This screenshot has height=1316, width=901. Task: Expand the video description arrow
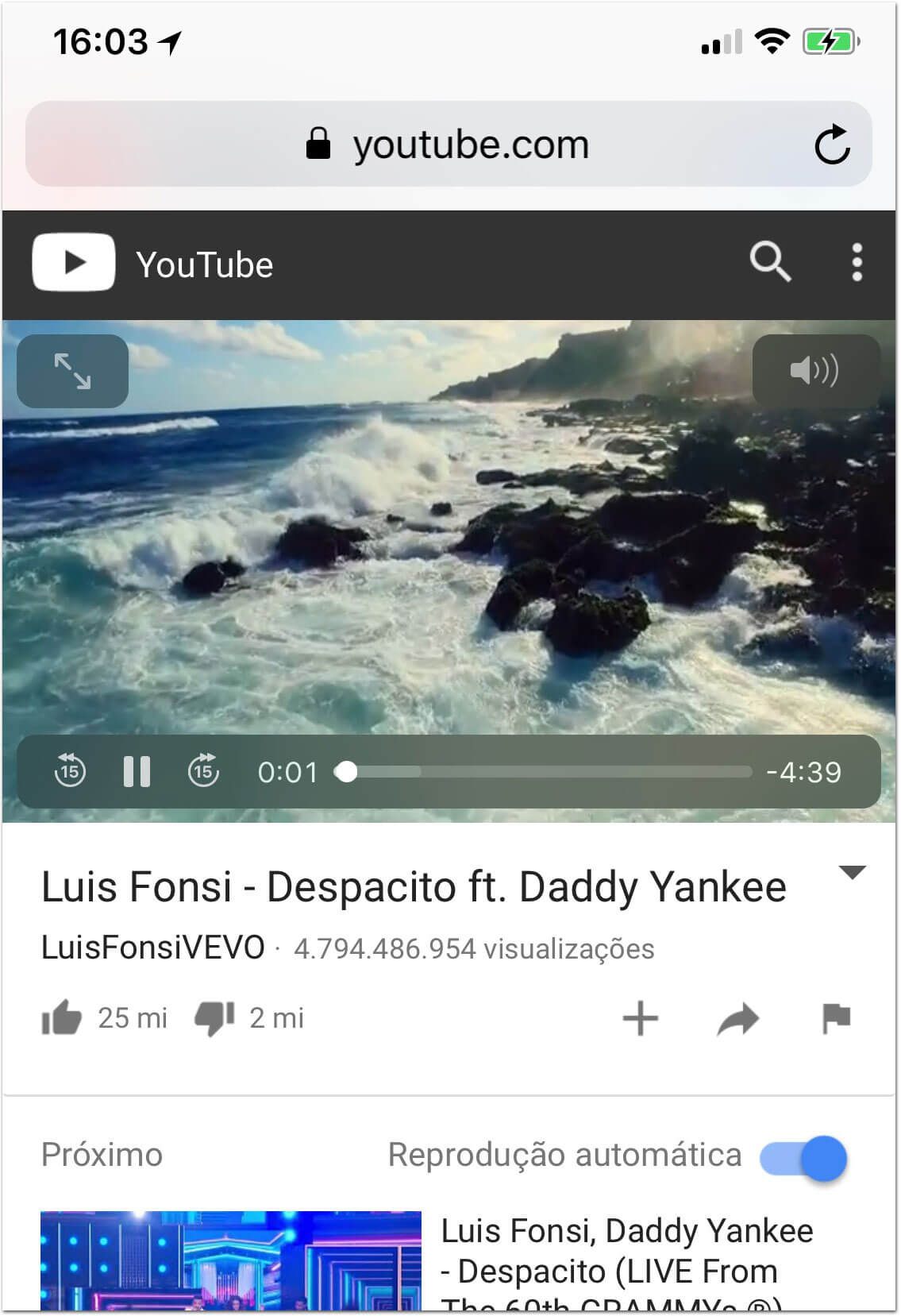point(852,872)
